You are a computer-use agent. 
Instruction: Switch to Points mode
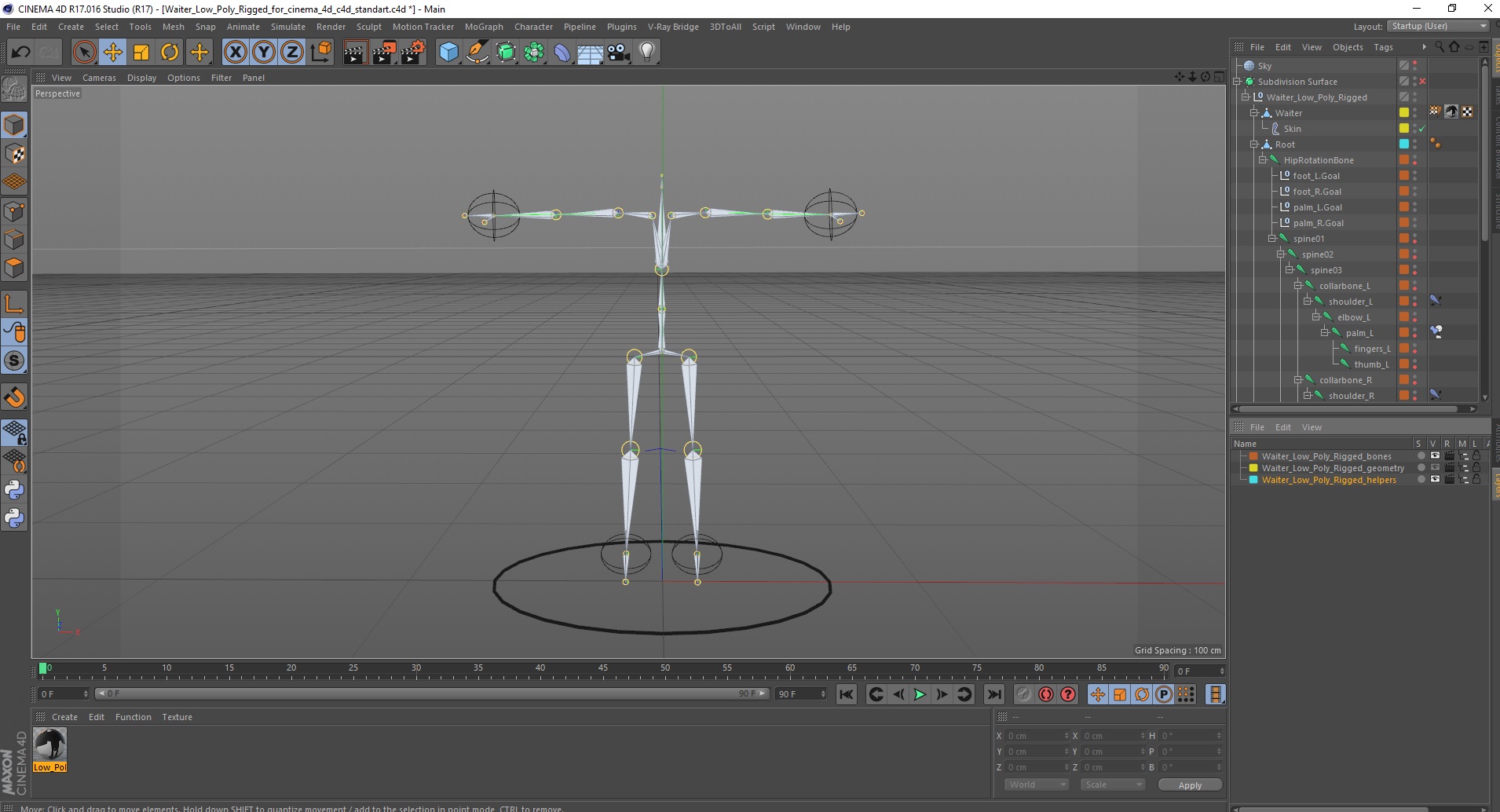[x=14, y=211]
